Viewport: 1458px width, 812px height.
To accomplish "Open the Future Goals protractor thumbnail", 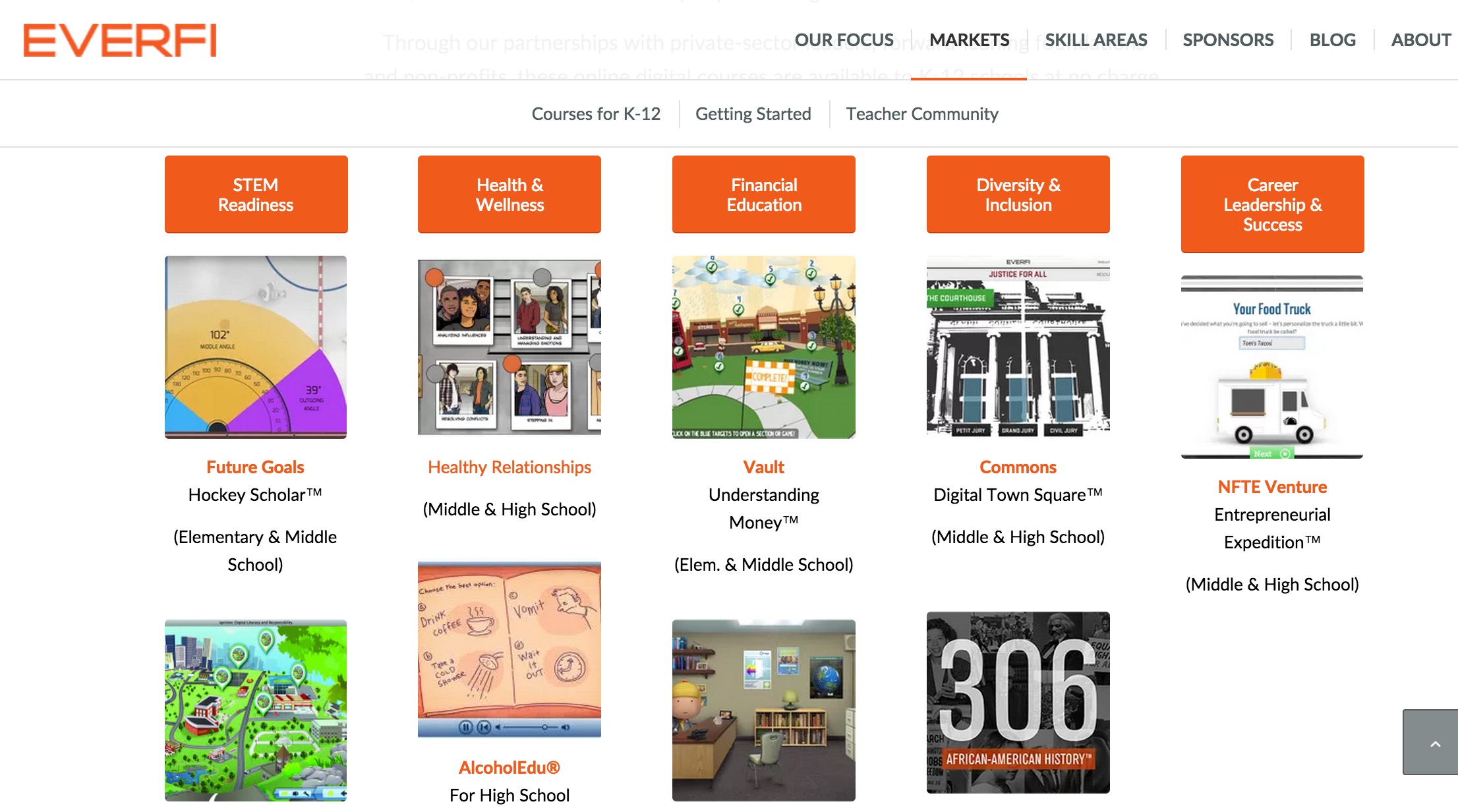I will click(256, 347).
